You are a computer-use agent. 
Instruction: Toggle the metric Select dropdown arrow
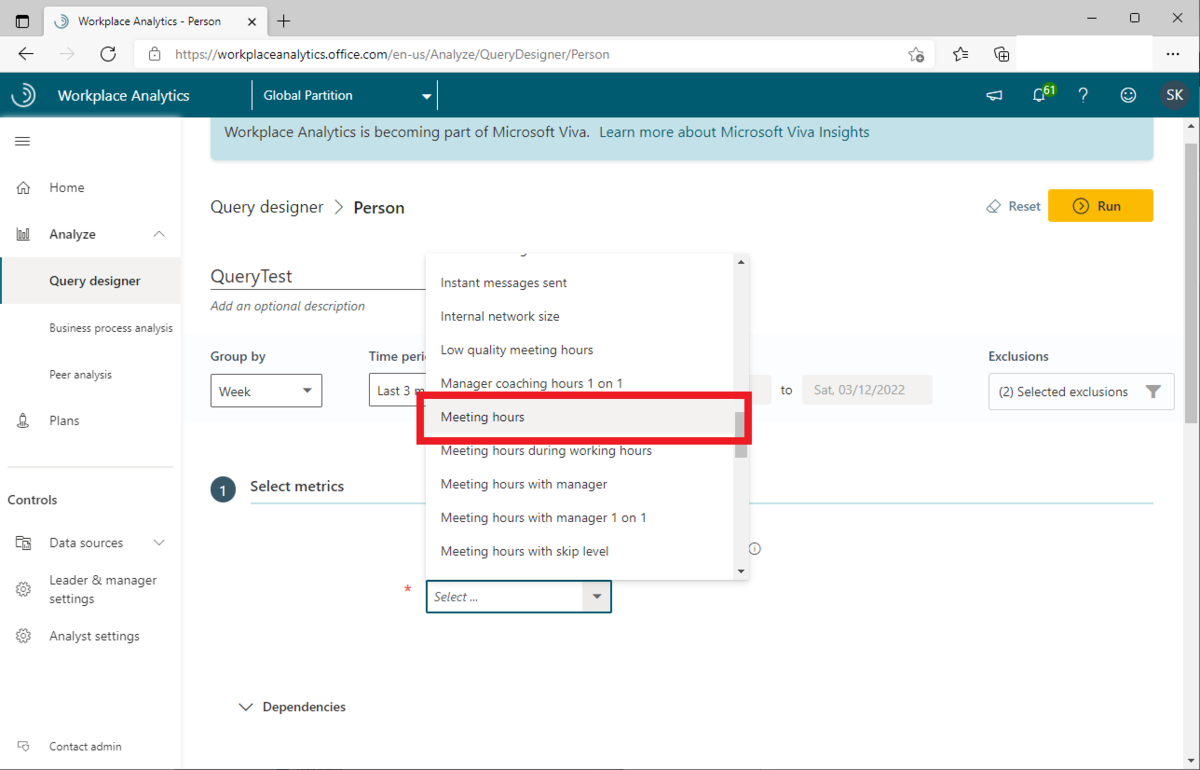click(597, 597)
